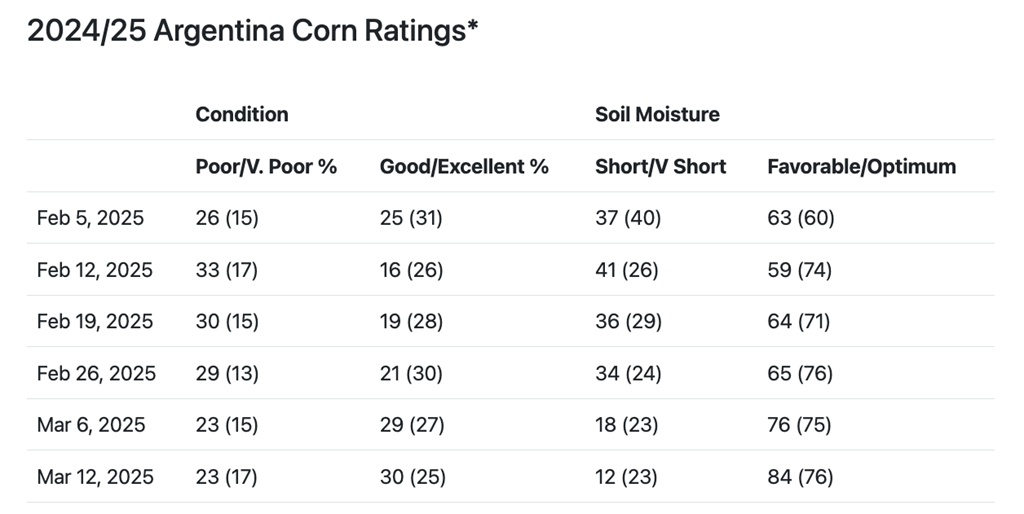
Task: Select the Condition column group header
Action: 242,114
